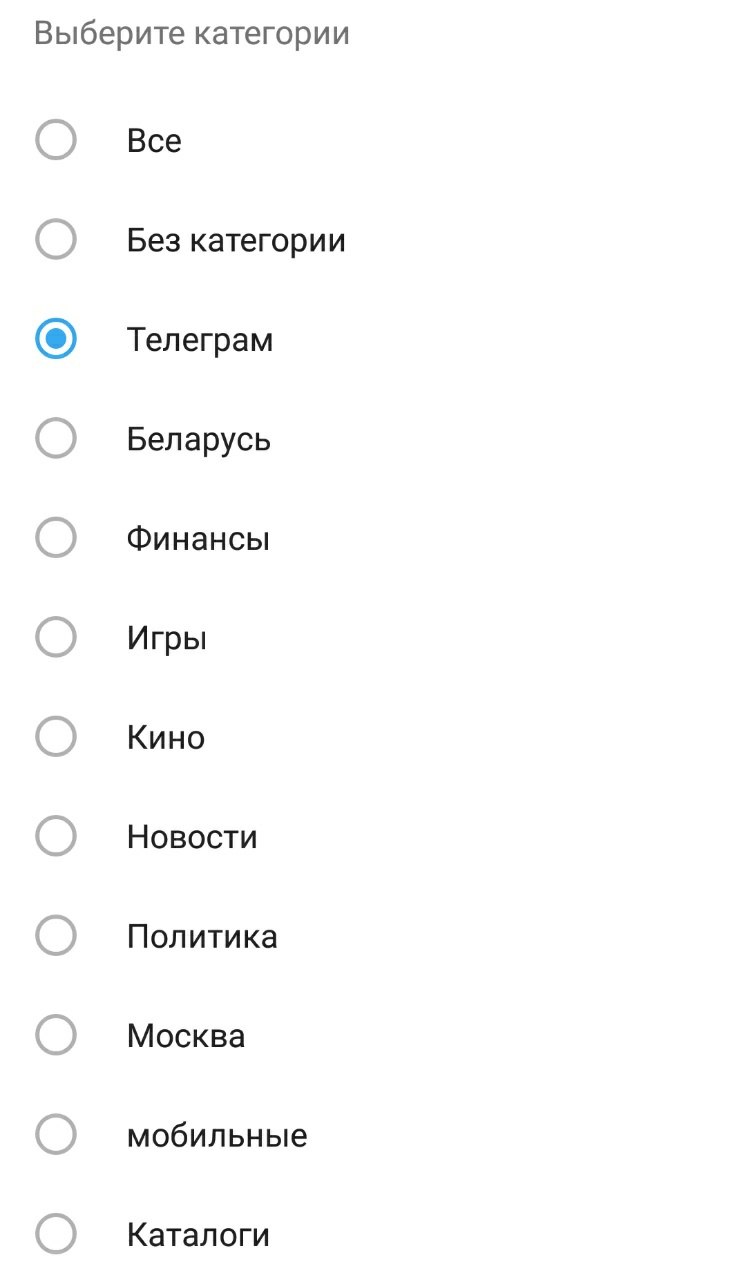Select the 'Игры' radio button

tap(56, 638)
